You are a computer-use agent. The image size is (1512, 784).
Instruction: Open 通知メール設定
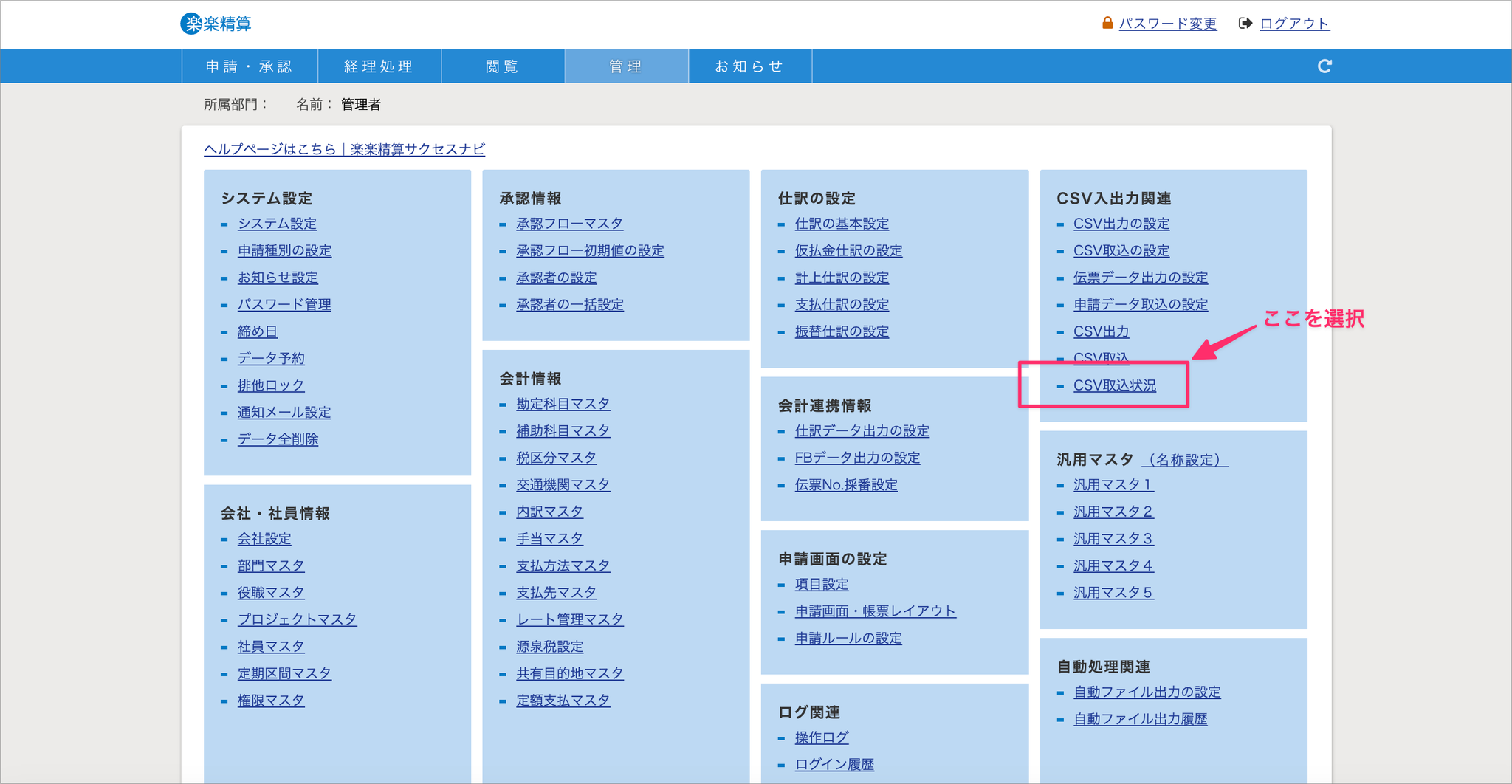[x=284, y=413]
